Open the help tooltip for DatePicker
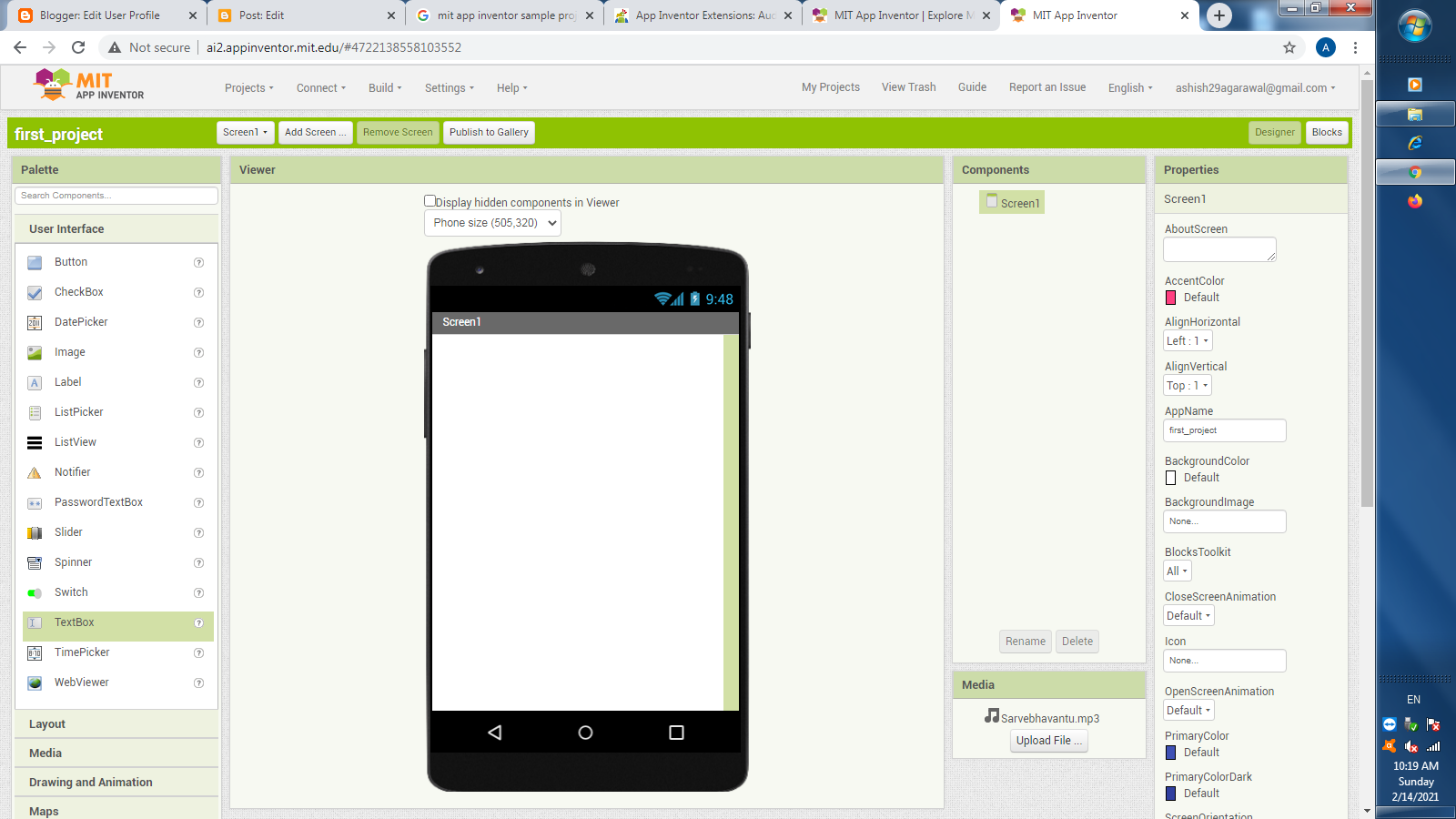The width and height of the screenshot is (1456, 819). pyautogui.click(x=198, y=322)
